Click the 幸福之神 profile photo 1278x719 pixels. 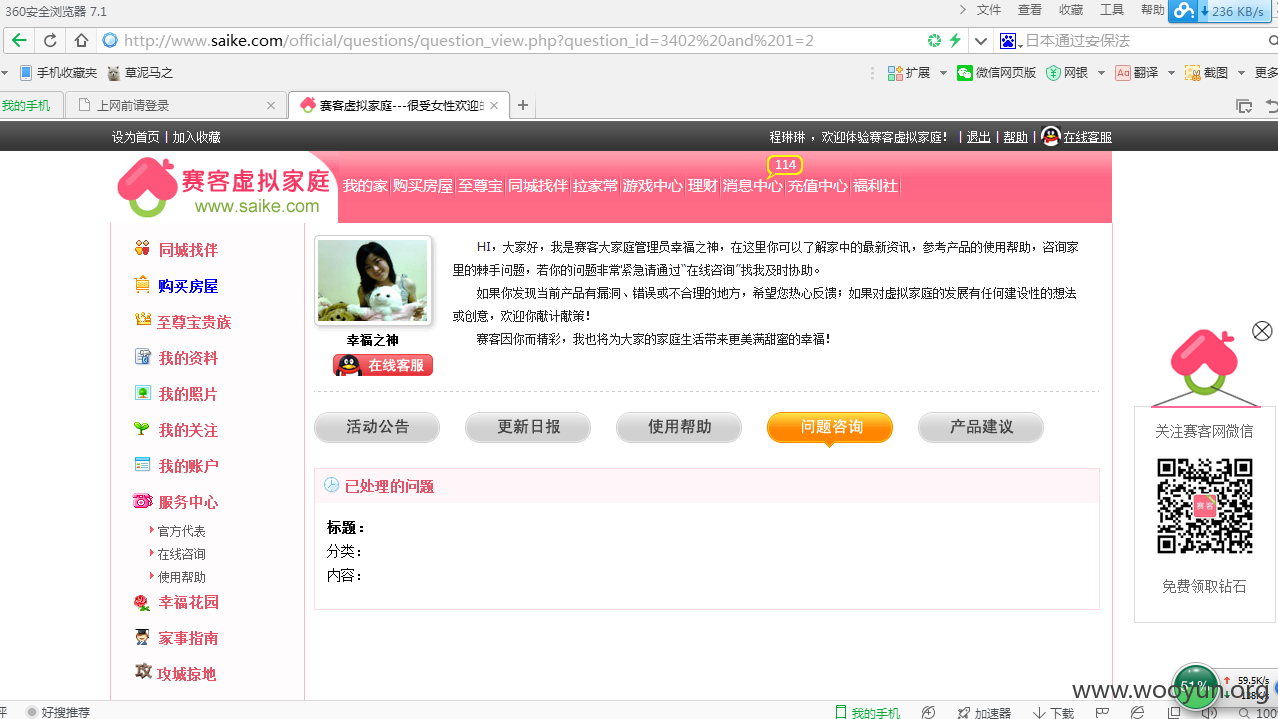pos(372,281)
